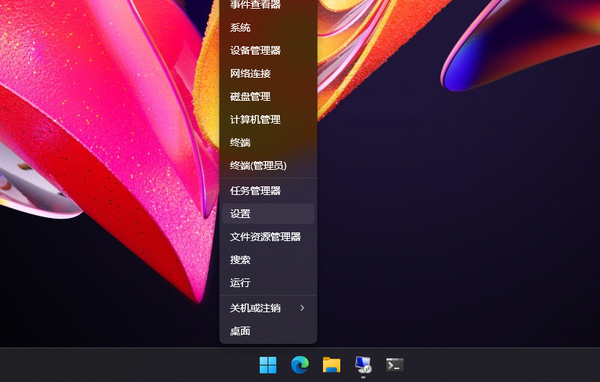Launch Microsoft Edge from taskbar
The height and width of the screenshot is (382, 600).
click(300, 365)
